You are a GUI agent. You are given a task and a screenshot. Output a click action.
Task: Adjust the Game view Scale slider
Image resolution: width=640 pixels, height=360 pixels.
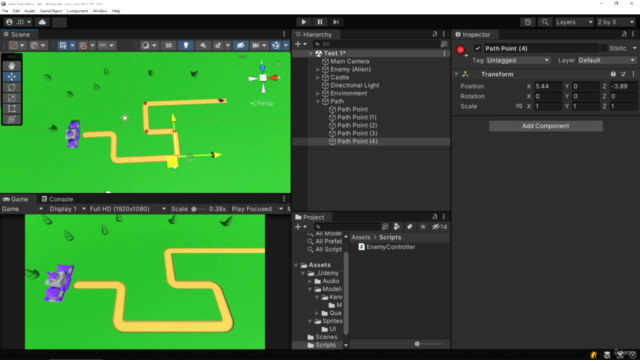[199, 209]
